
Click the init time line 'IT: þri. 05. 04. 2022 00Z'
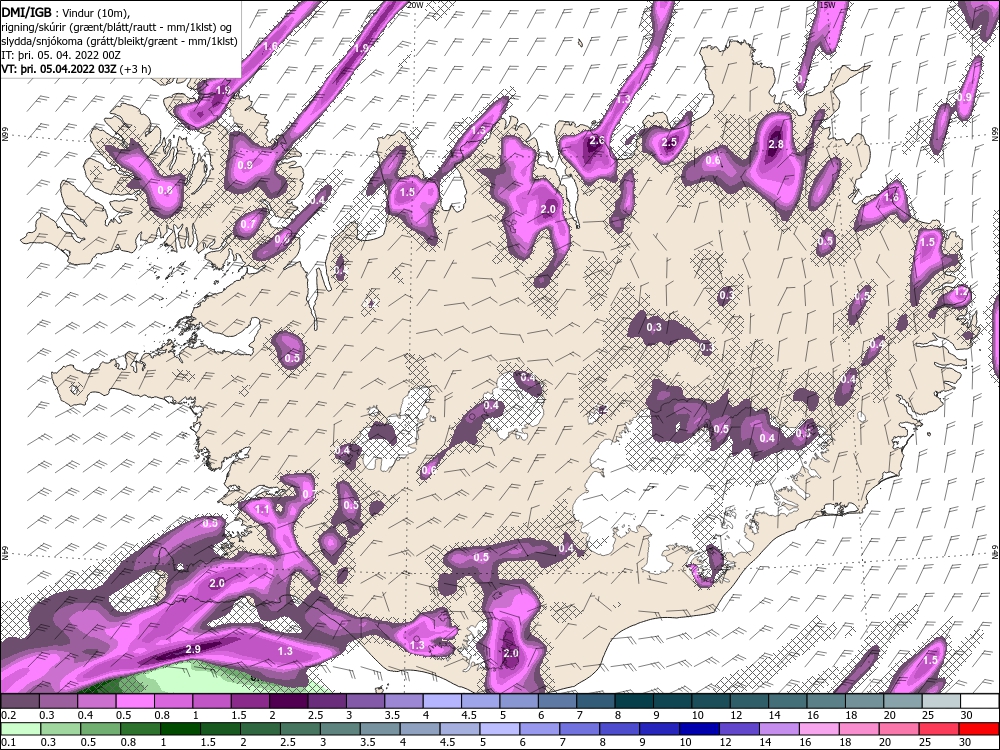tap(61, 55)
